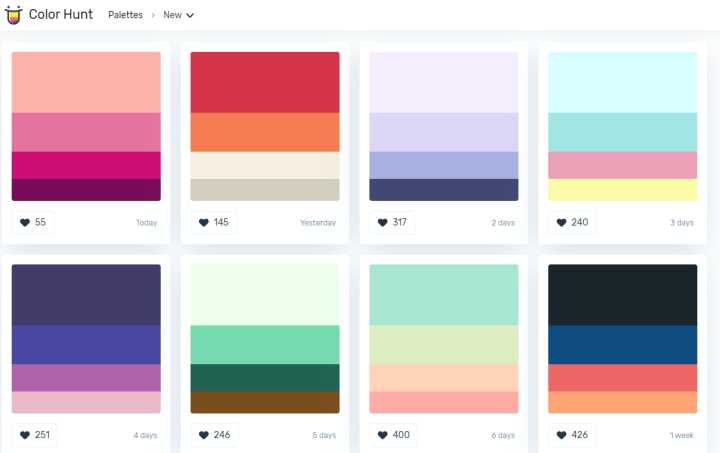Select turquoise swatch in 240-likes palette
Image resolution: width=720 pixels, height=453 pixels.
[x=623, y=133]
